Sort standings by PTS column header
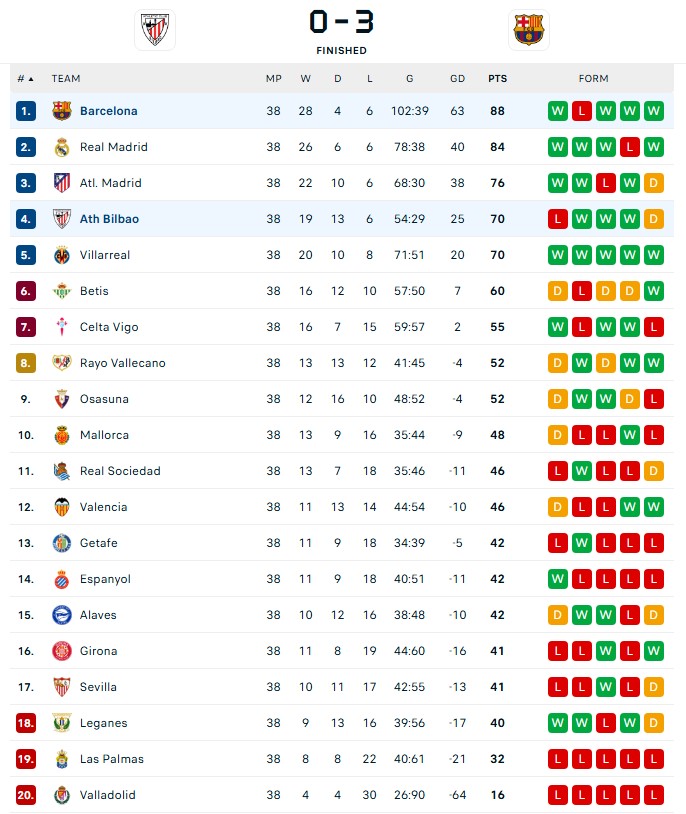Image resolution: width=686 pixels, height=814 pixels. [x=497, y=79]
